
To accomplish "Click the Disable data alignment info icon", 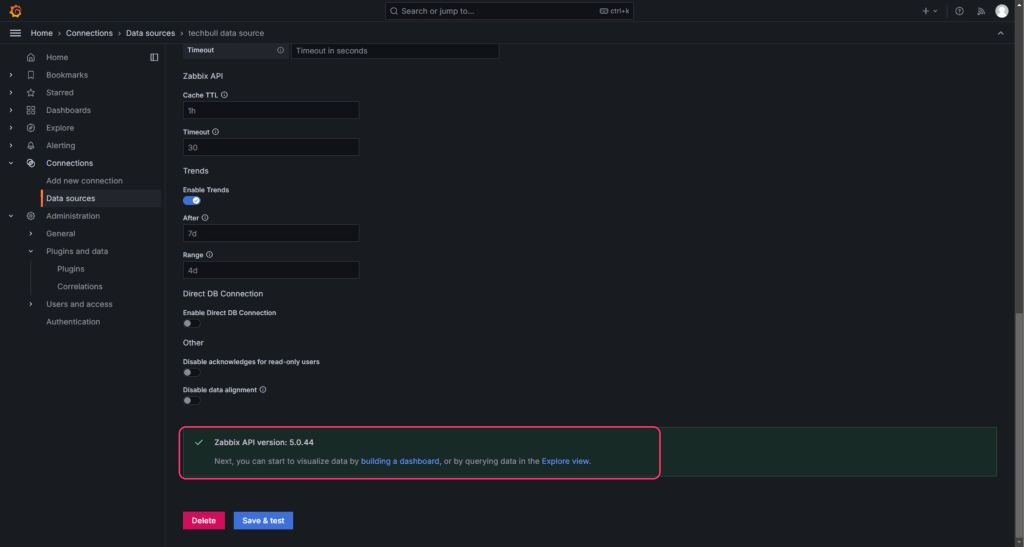I will (x=263, y=389).
